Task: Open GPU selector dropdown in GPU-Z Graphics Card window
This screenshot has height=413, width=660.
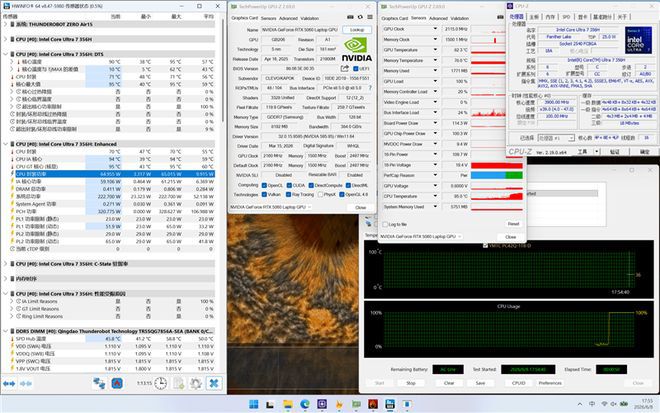Action: [x=271, y=207]
